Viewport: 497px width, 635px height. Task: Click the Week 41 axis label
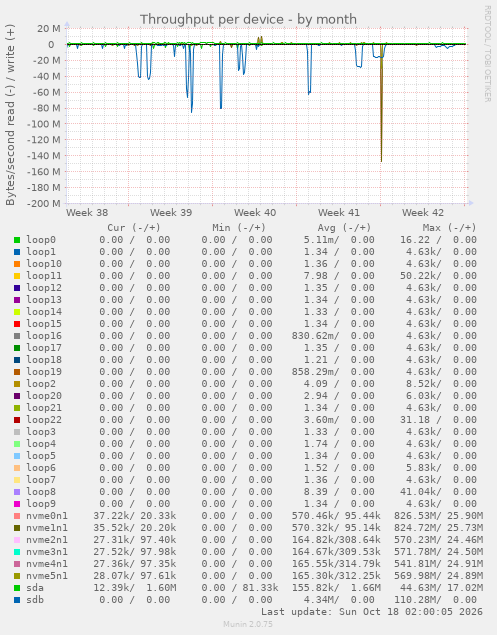[x=339, y=213]
